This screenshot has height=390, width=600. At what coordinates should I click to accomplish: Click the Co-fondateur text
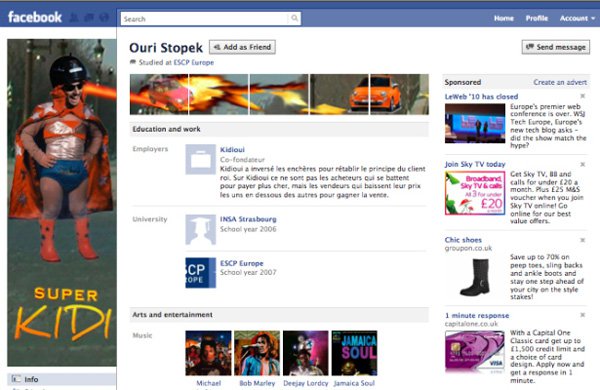(242, 160)
